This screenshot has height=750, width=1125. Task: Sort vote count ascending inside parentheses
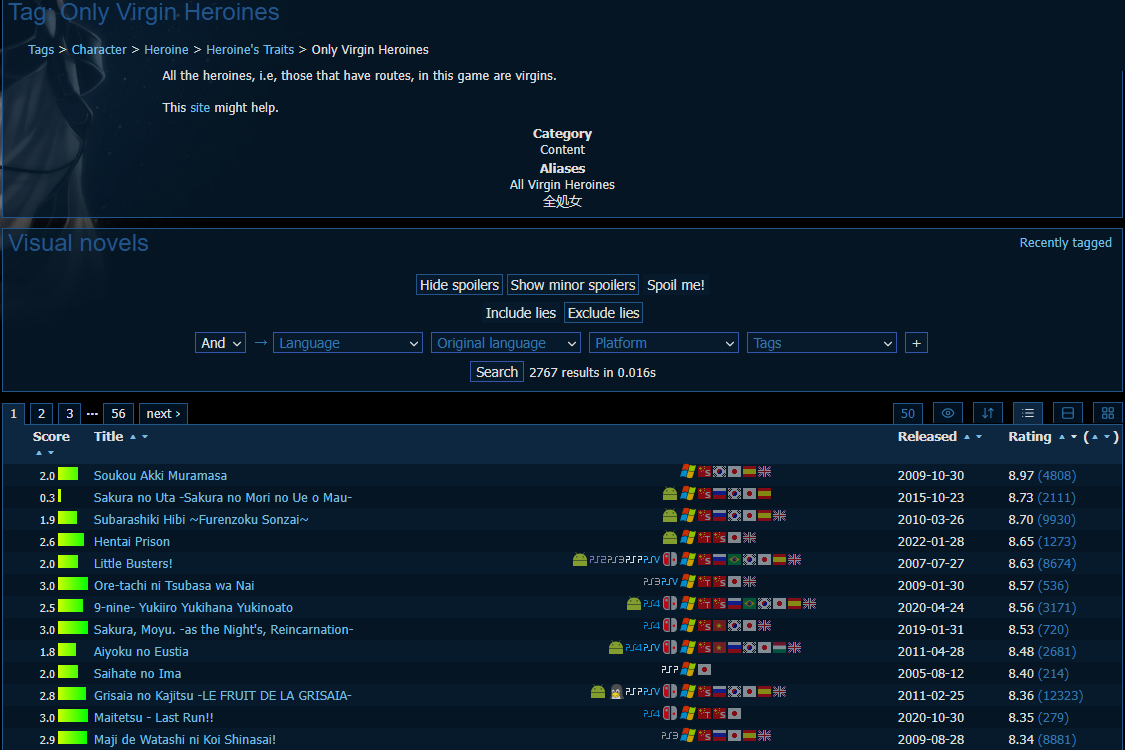(1095, 436)
